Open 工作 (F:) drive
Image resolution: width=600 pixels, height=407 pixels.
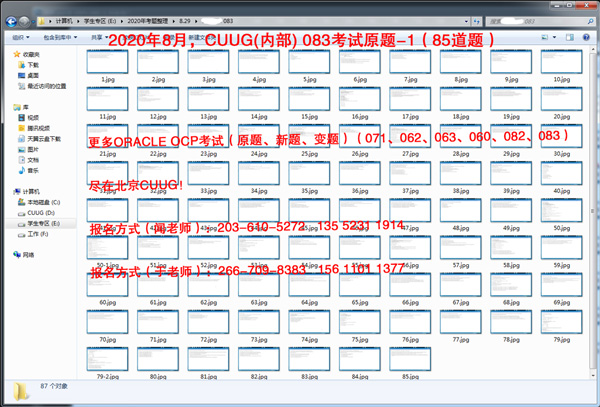[x=33, y=234]
